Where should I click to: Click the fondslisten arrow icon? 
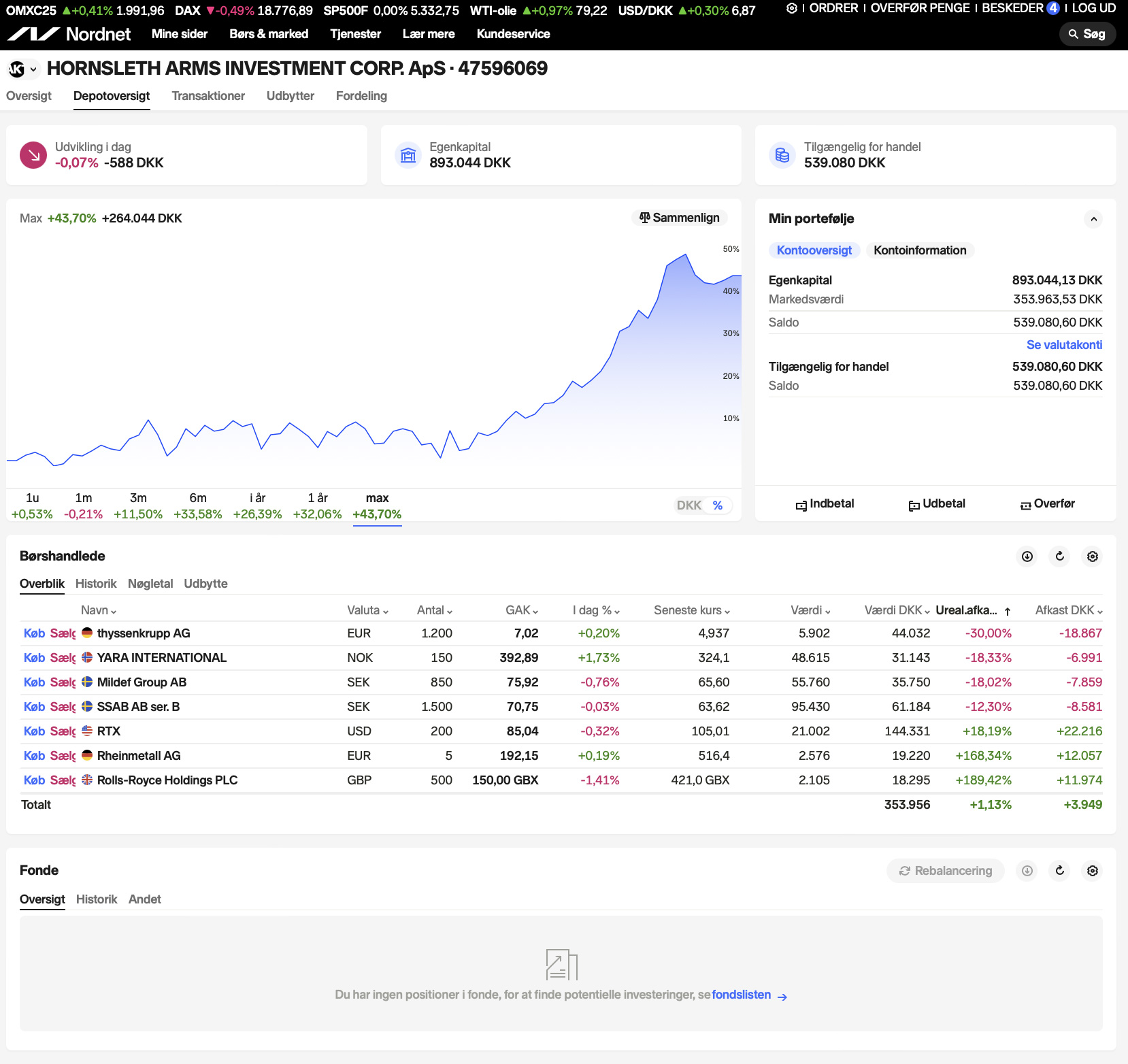point(782,997)
